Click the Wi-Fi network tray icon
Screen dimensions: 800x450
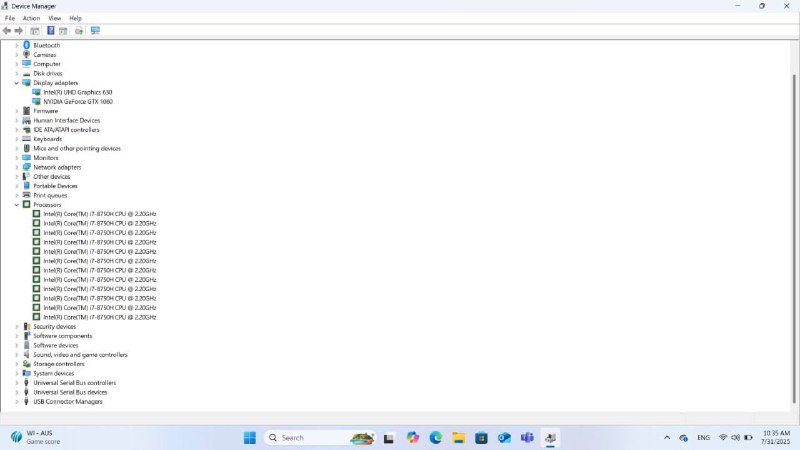click(x=723, y=438)
